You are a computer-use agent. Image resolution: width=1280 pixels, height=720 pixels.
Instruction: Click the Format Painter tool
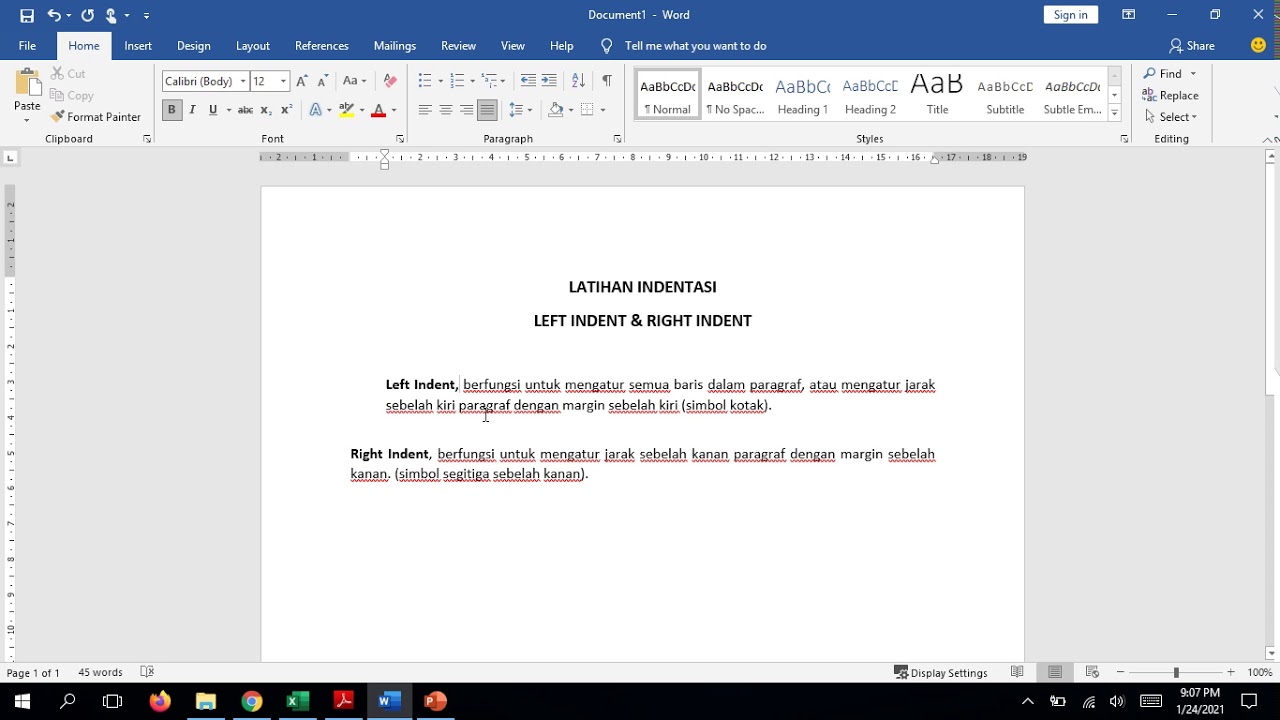point(96,117)
